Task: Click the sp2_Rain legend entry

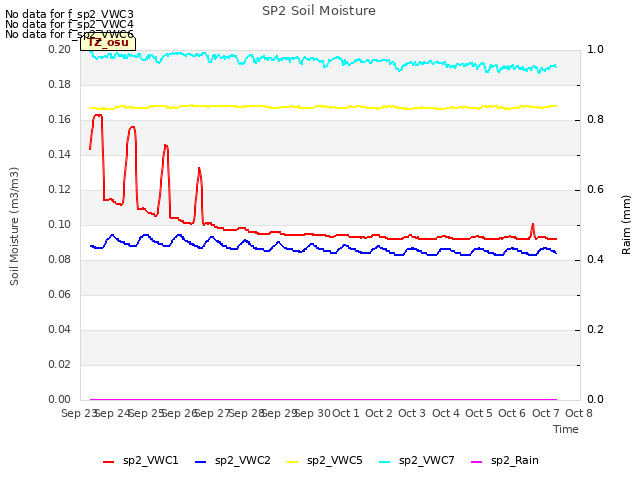Action: coord(505,461)
